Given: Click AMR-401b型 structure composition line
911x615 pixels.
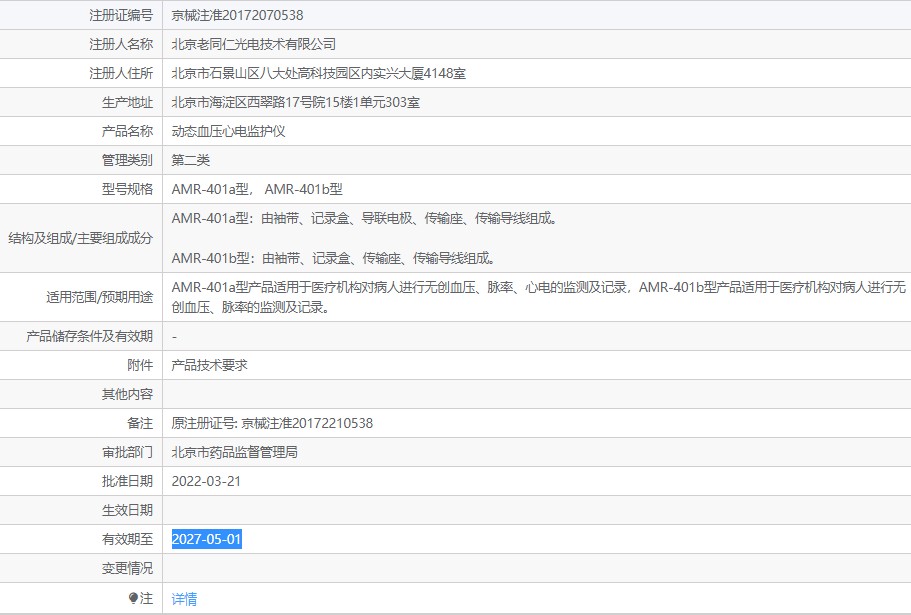Looking at the screenshot, I should pos(333,258).
